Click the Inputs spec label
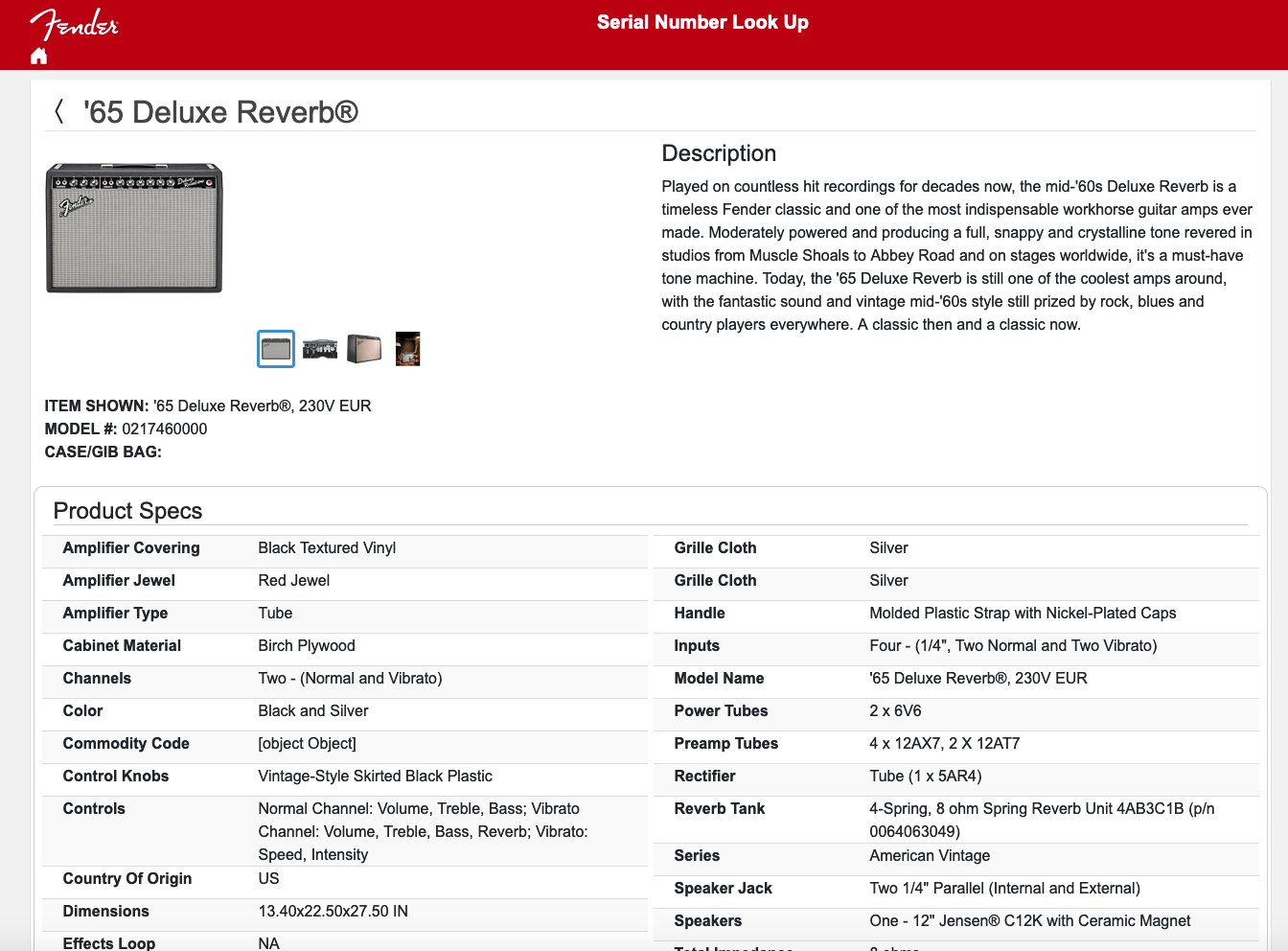 [697, 645]
